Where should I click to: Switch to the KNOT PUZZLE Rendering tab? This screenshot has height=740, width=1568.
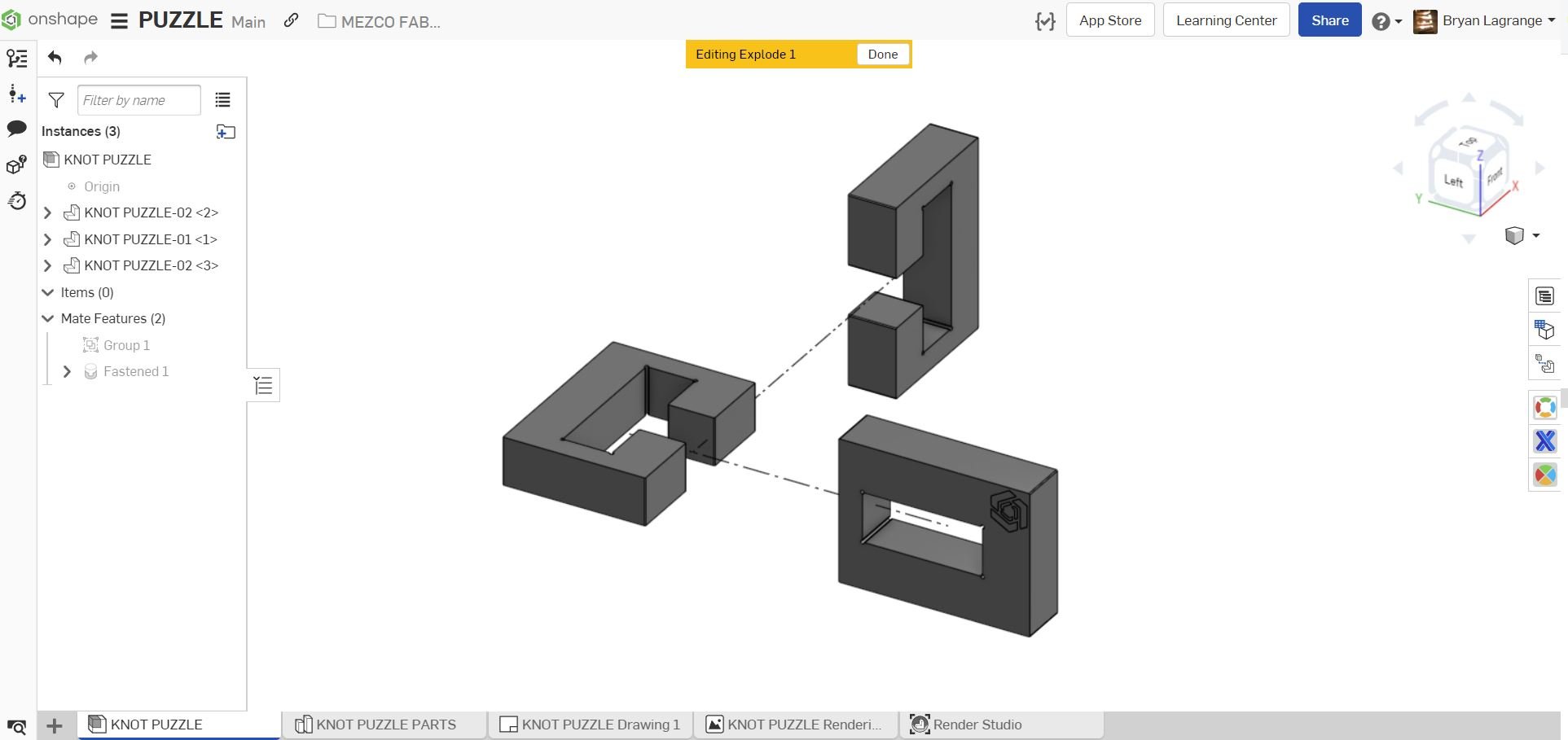point(796,725)
